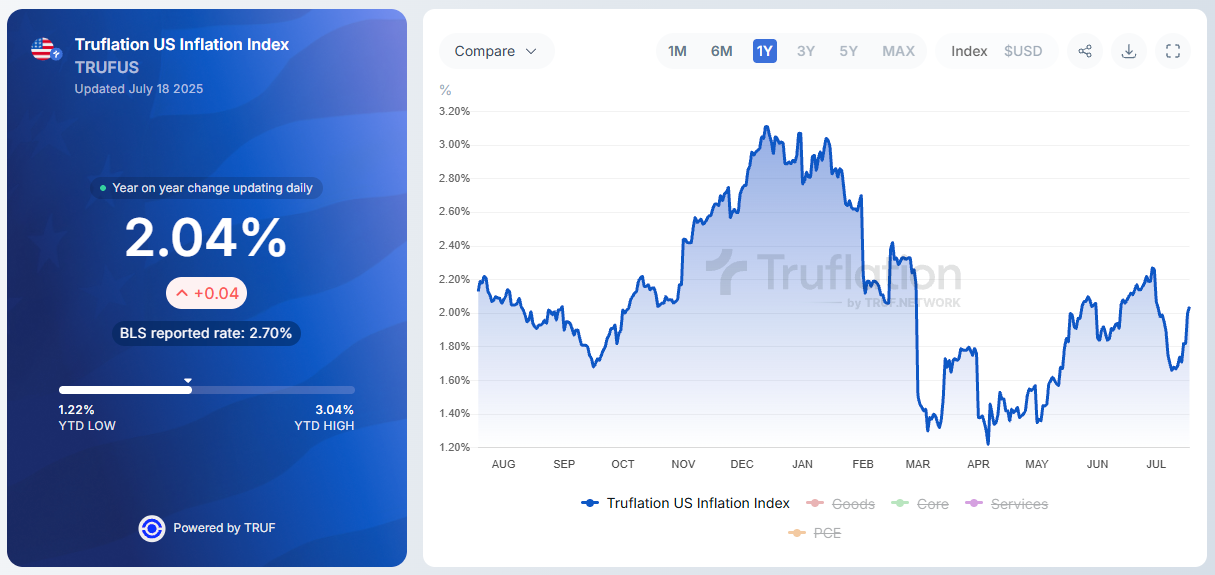Click the share icon button

1085,51
